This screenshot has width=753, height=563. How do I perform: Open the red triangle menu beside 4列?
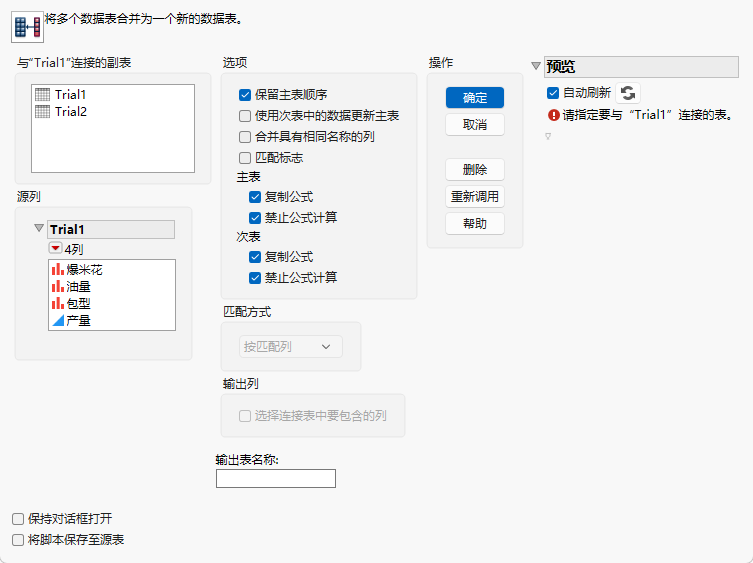coord(55,248)
